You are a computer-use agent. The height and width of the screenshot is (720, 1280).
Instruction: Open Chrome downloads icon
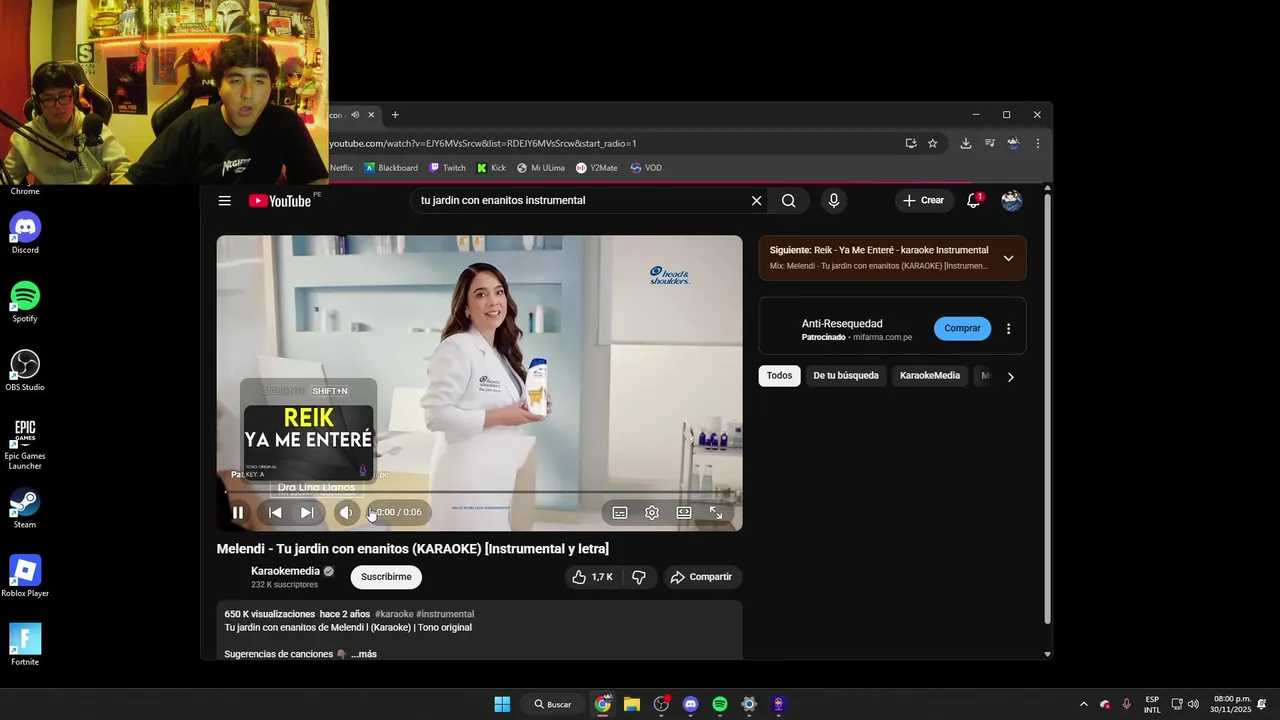pos(966,143)
